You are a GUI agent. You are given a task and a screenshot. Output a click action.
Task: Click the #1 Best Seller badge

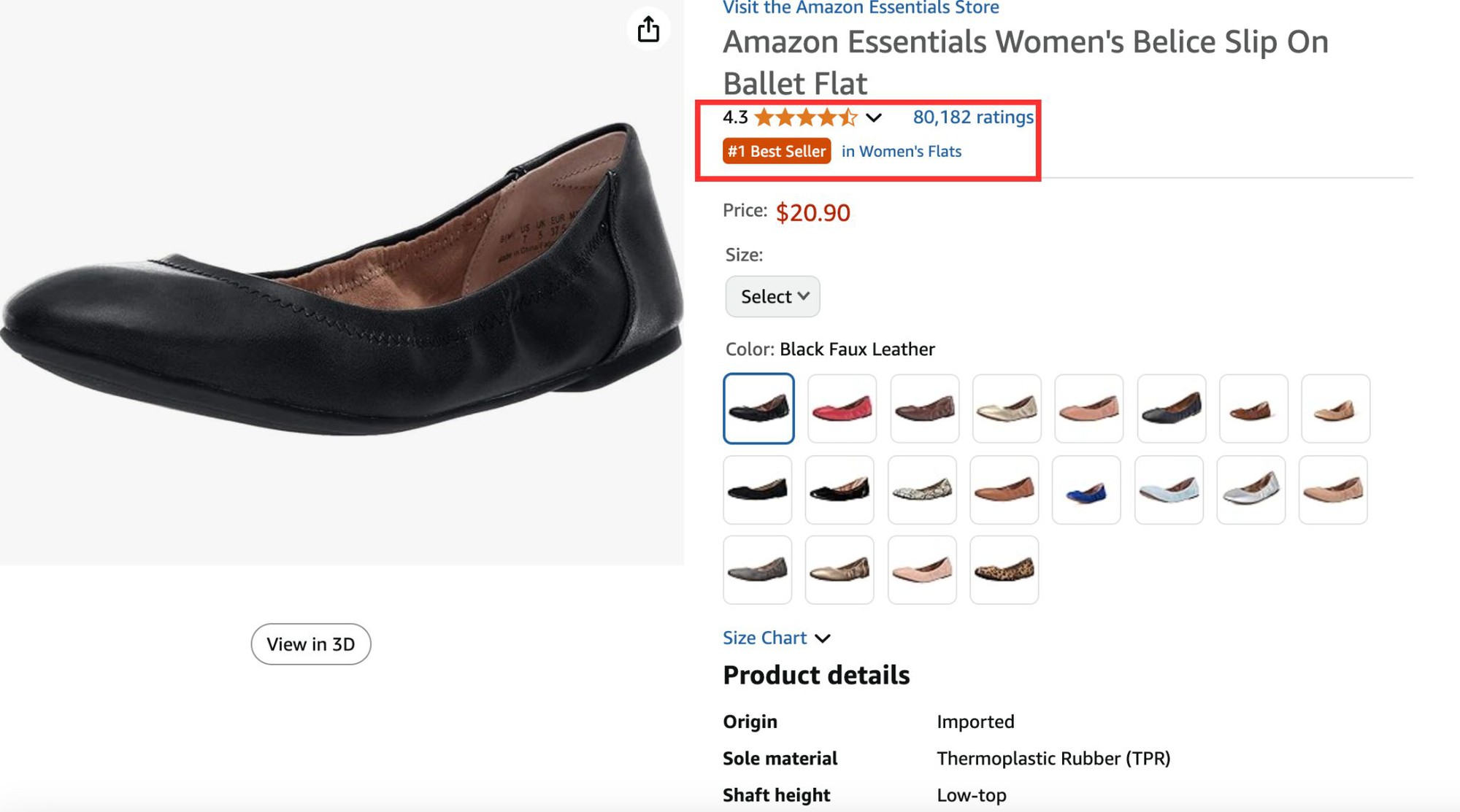tap(777, 151)
